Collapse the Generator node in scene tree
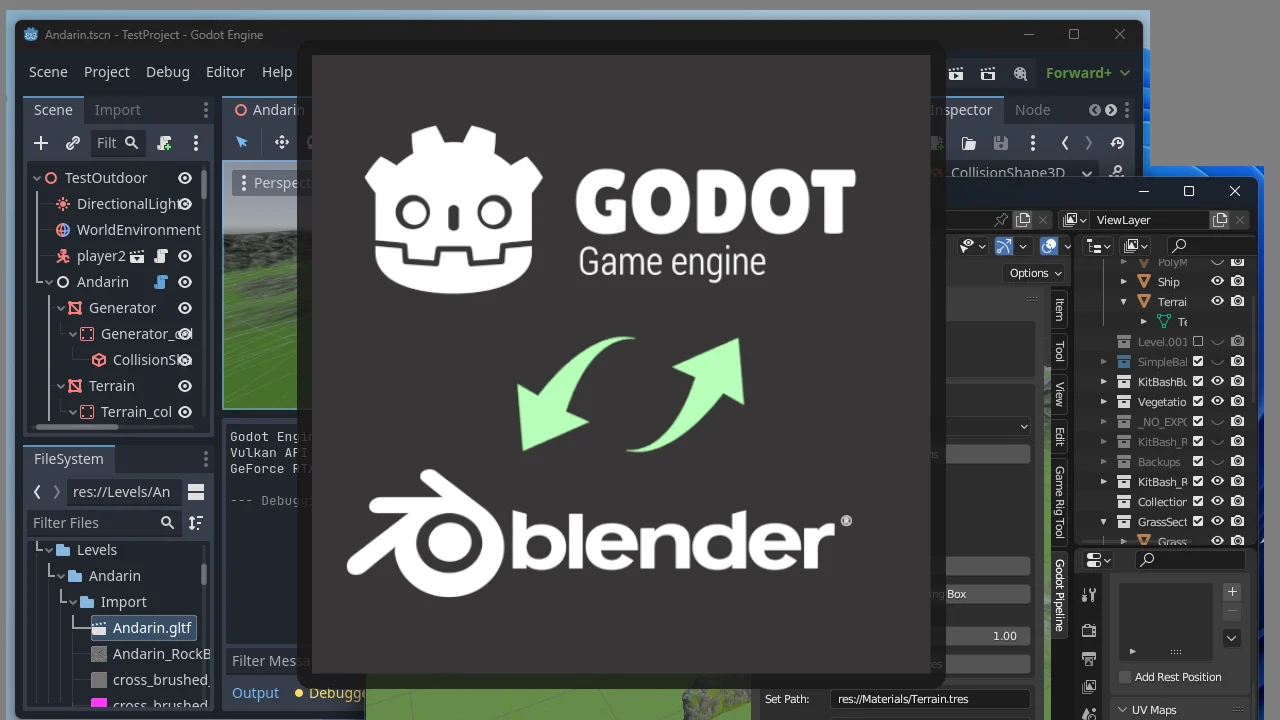1280x720 pixels. click(x=61, y=308)
